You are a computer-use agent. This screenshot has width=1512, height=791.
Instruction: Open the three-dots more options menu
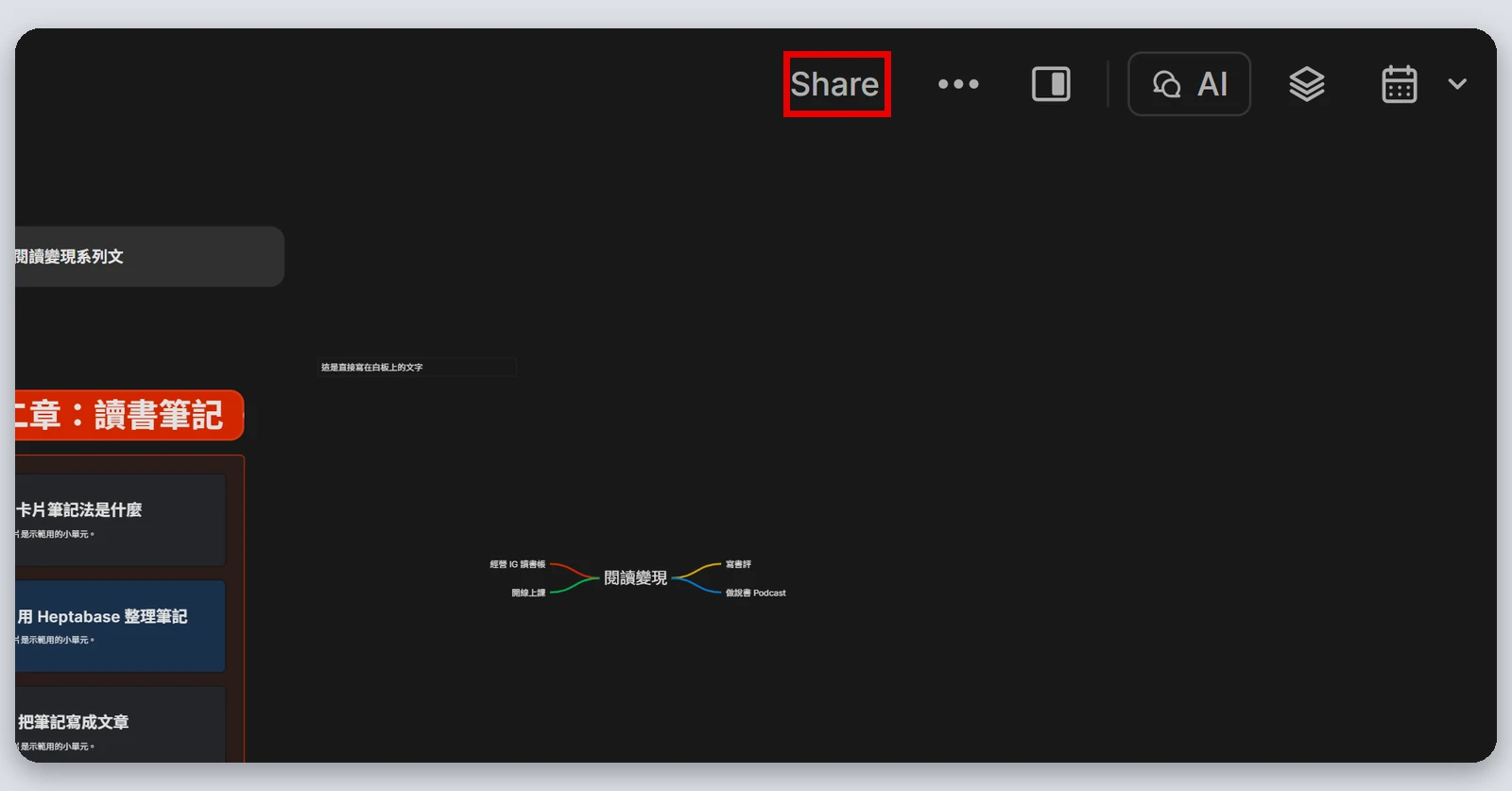click(958, 84)
